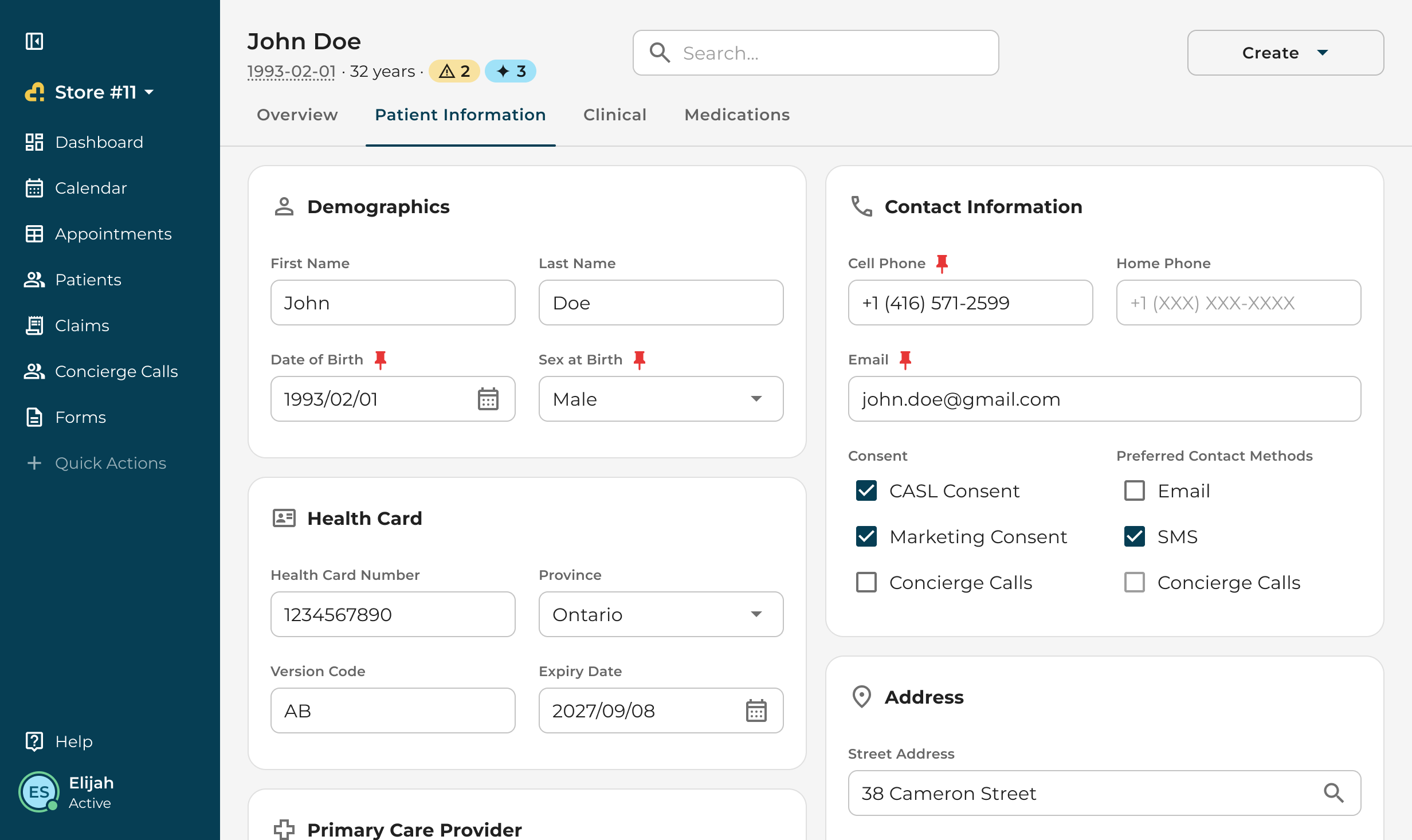1412x840 pixels.
Task: Uncheck SMS preferred contact method
Action: pos(1135,536)
